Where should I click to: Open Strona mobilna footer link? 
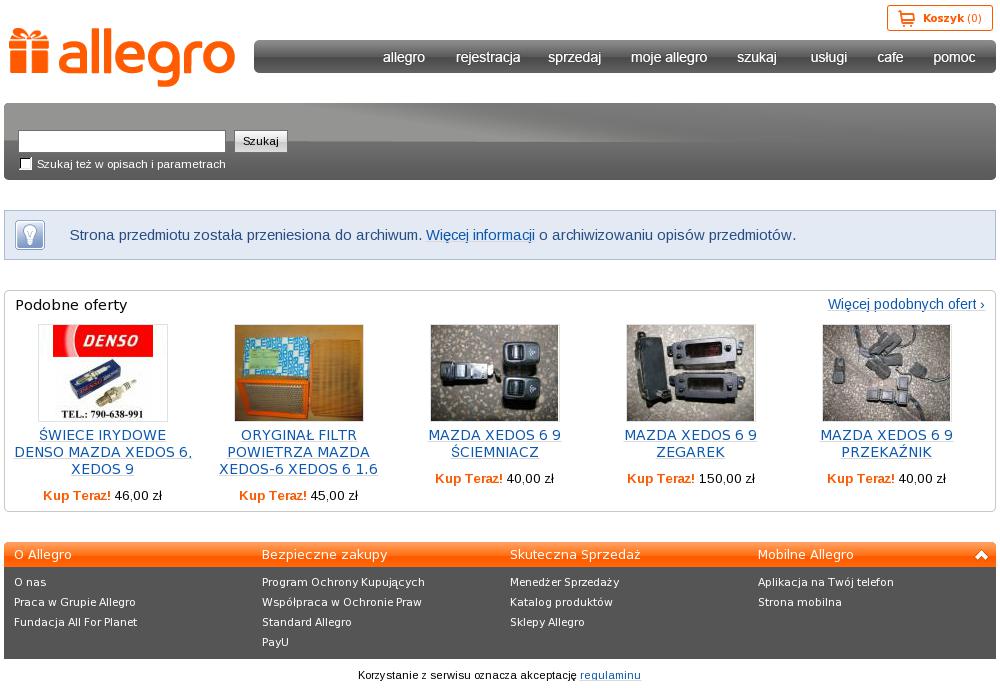point(800,602)
